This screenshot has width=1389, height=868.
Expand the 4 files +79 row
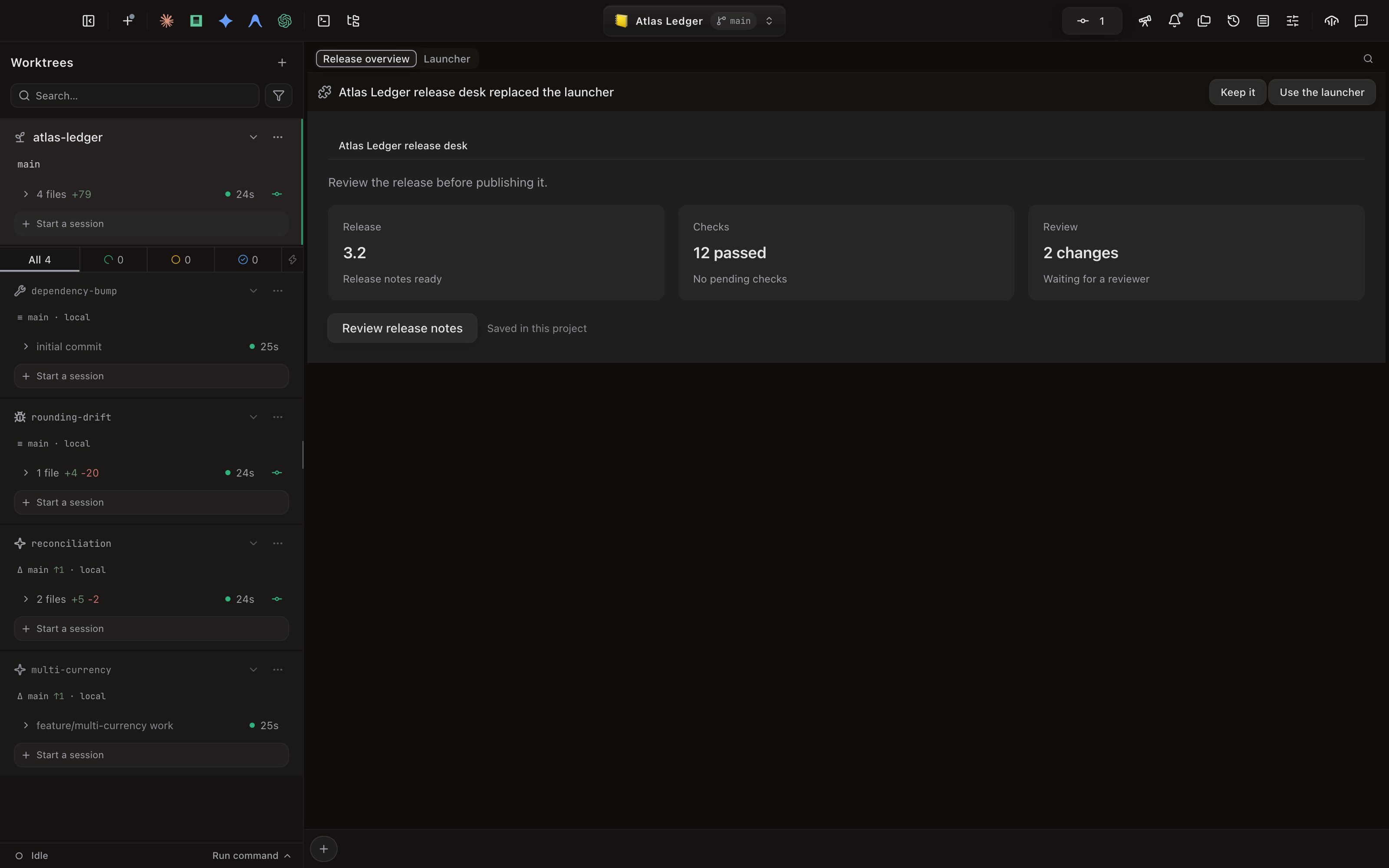point(26,194)
